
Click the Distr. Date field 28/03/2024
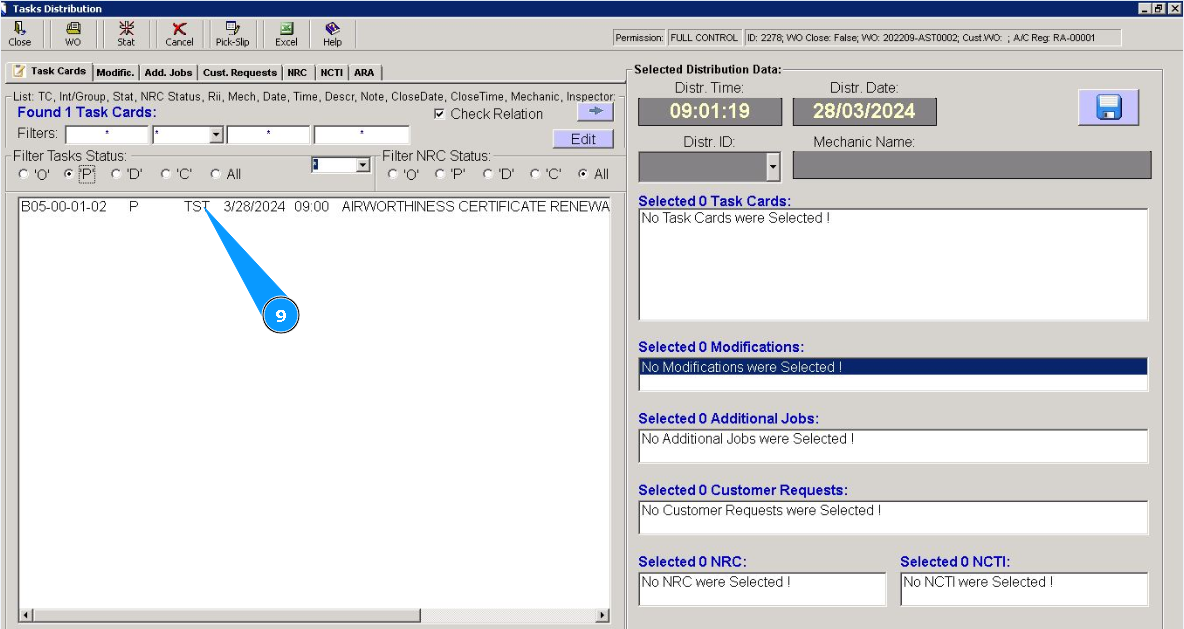(x=865, y=112)
